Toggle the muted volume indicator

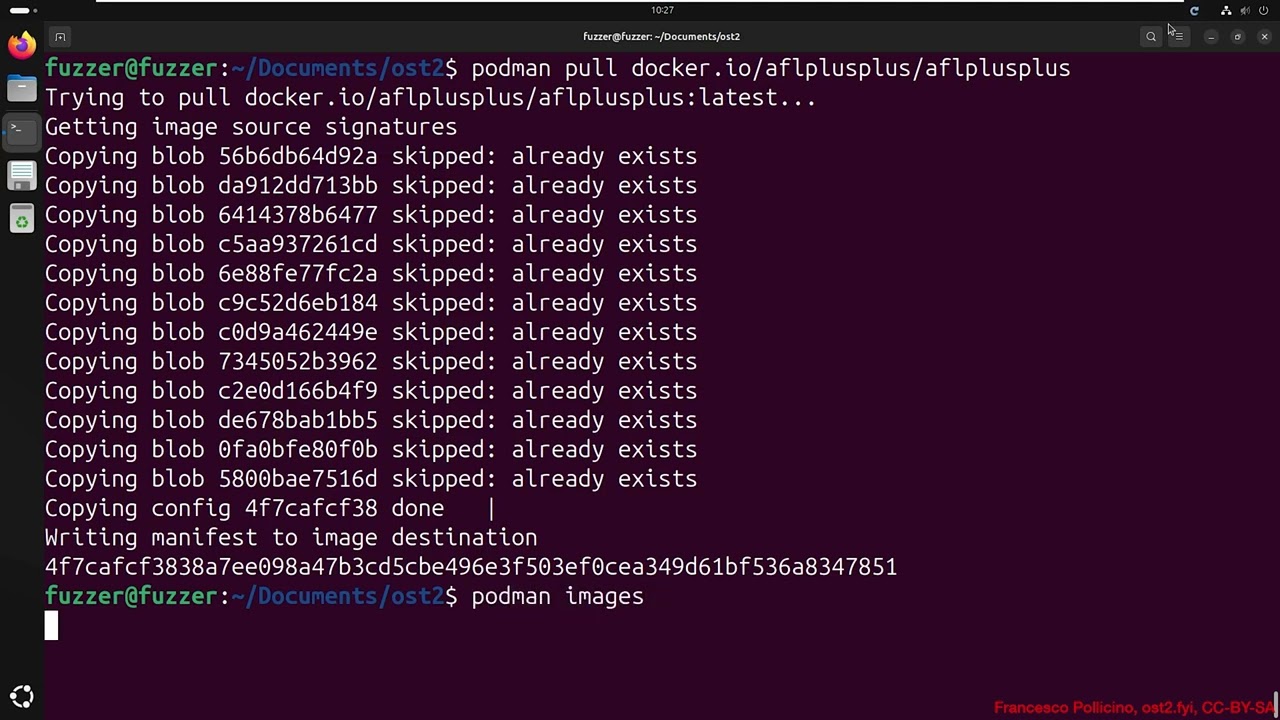1245,11
